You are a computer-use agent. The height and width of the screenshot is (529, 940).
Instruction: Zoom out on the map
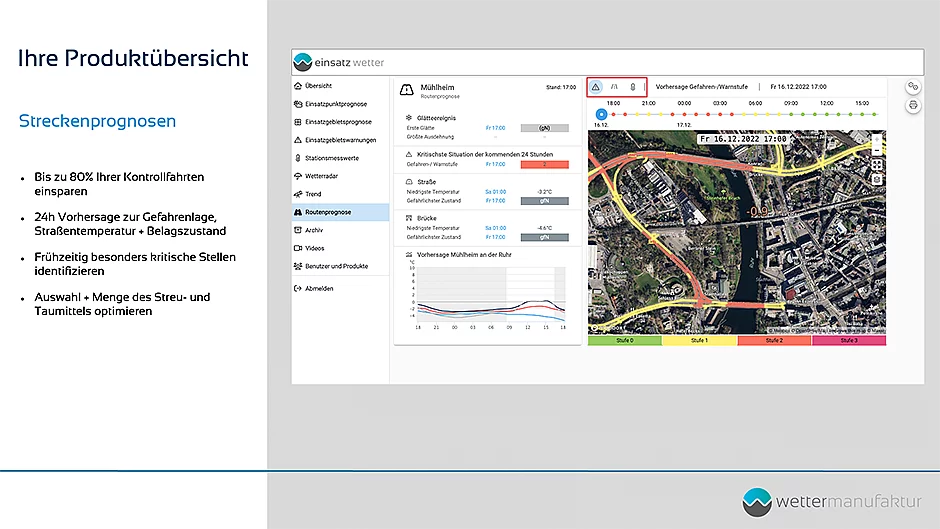pyautogui.click(x=876, y=151)
